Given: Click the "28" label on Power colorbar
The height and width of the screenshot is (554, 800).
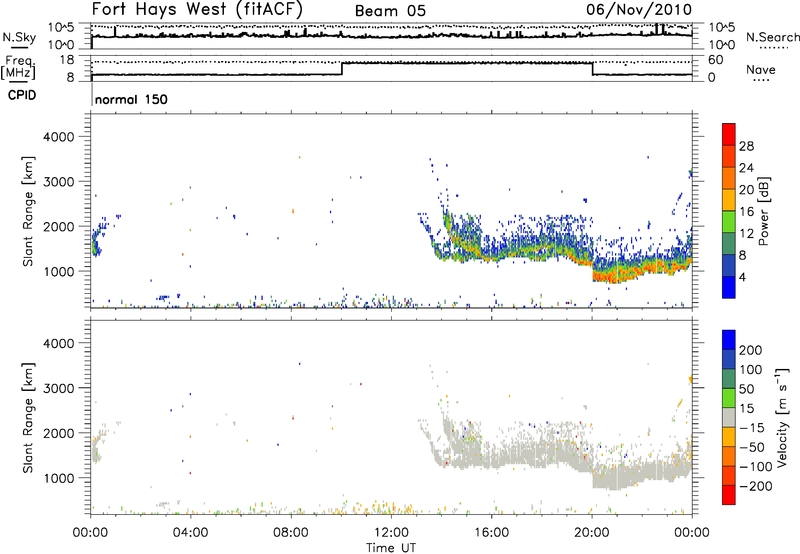Looking at the screenshot, I should (x=746, y=146).
